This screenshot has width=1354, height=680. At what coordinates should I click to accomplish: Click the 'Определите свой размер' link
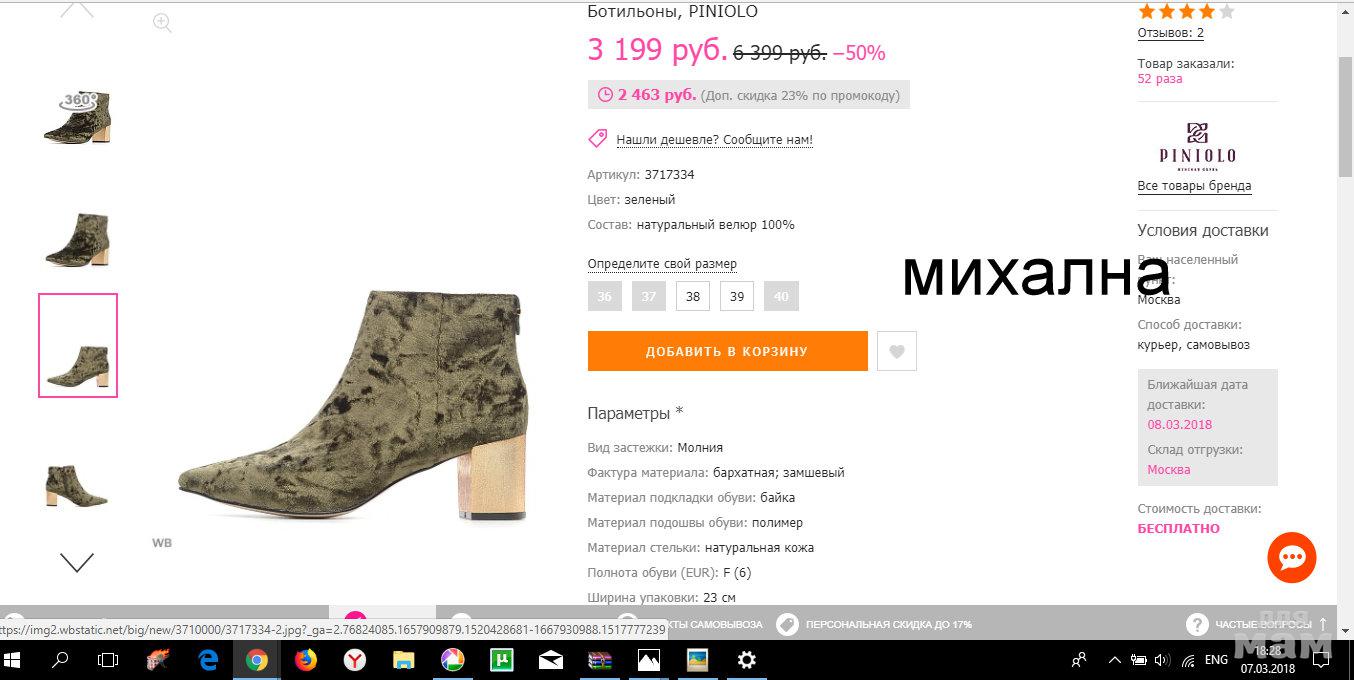point(662,264)
